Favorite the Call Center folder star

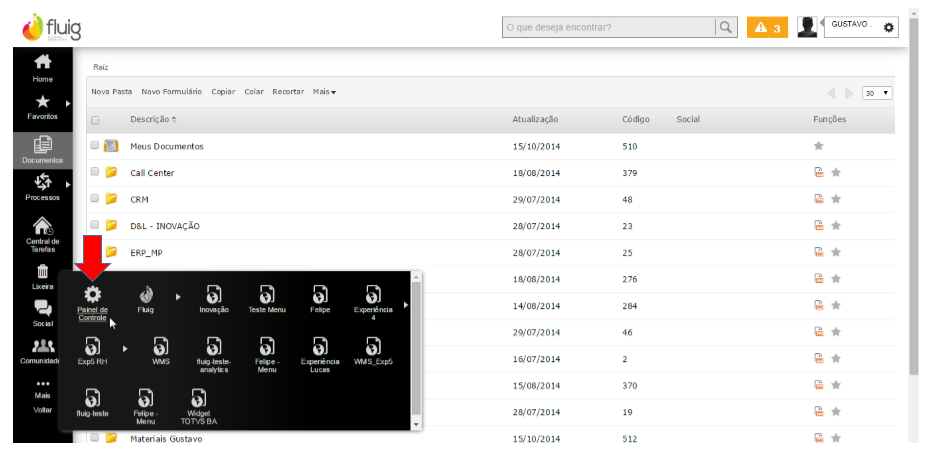836,172
